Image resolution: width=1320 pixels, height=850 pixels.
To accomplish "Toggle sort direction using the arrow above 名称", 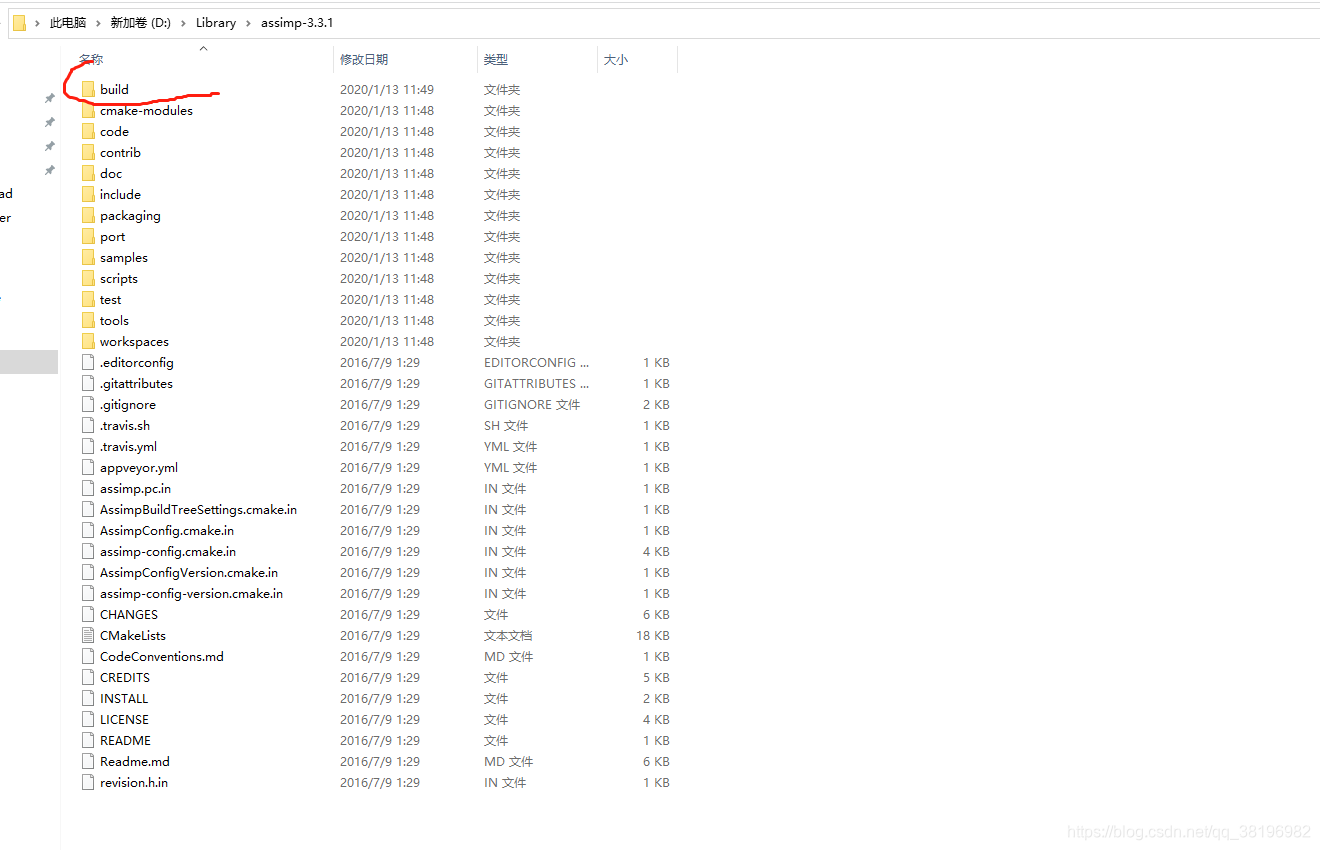I will pyautogui.click(x=203, y=47).
